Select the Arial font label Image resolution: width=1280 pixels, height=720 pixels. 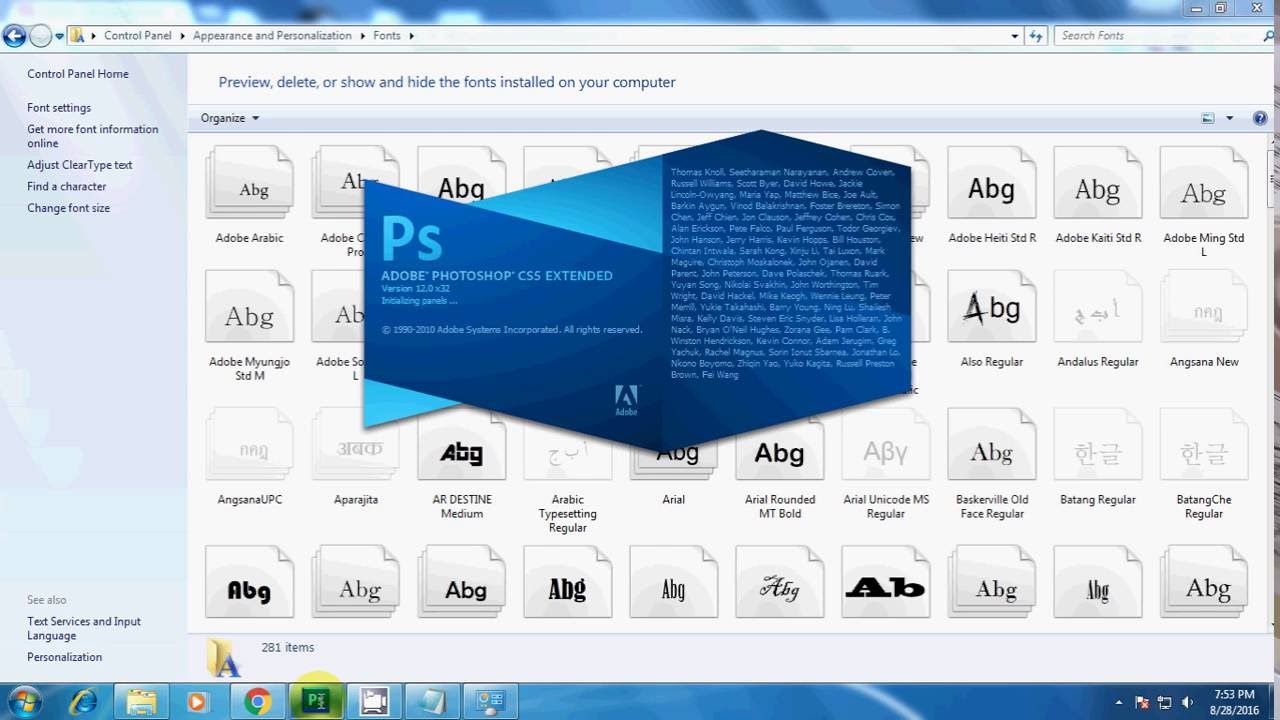coord(674,499)
